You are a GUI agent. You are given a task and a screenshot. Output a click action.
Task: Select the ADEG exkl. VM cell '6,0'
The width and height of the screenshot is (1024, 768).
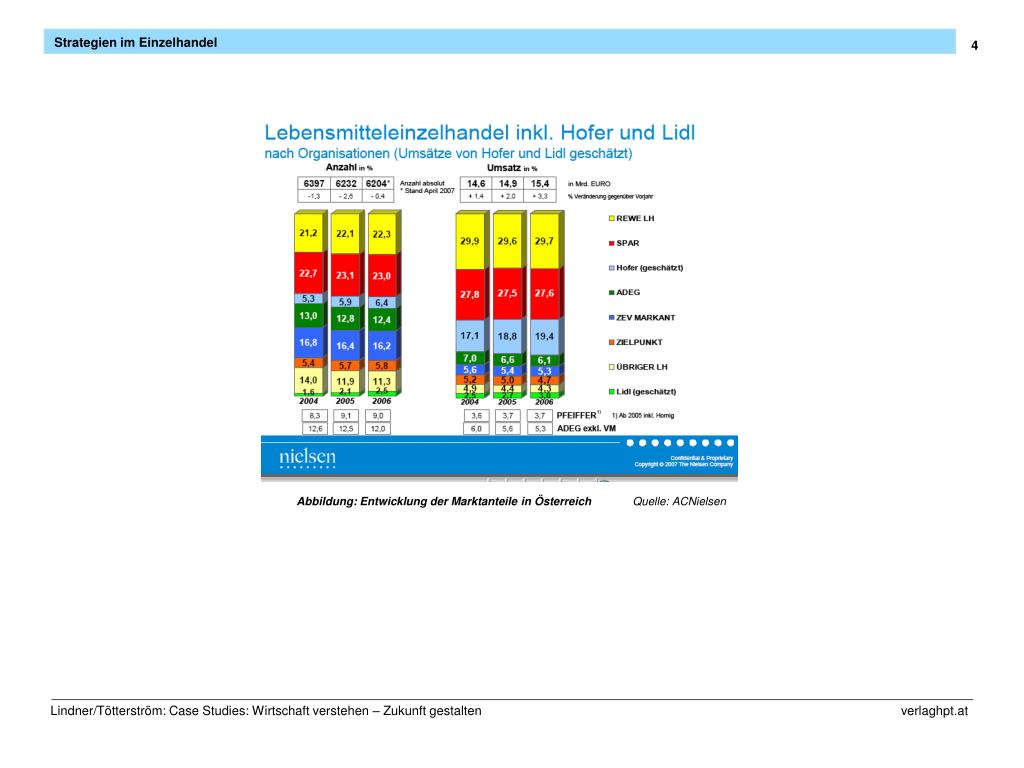point(477,429)
